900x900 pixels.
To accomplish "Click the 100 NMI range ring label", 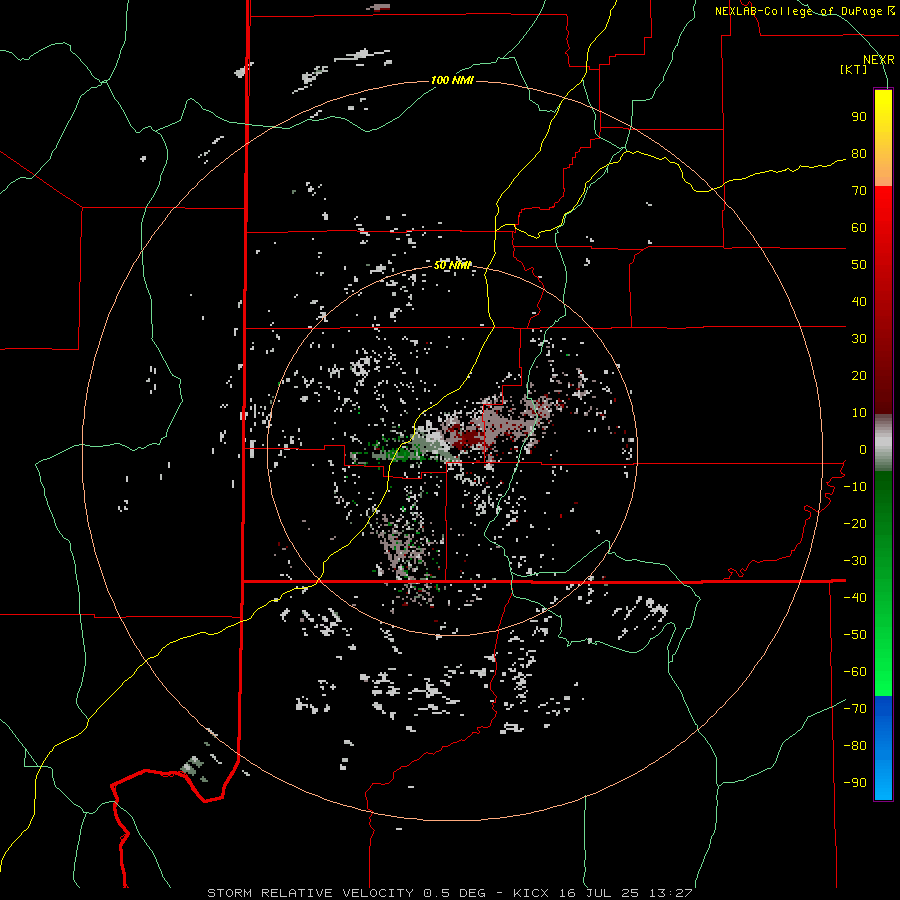I will coord(452,80).
